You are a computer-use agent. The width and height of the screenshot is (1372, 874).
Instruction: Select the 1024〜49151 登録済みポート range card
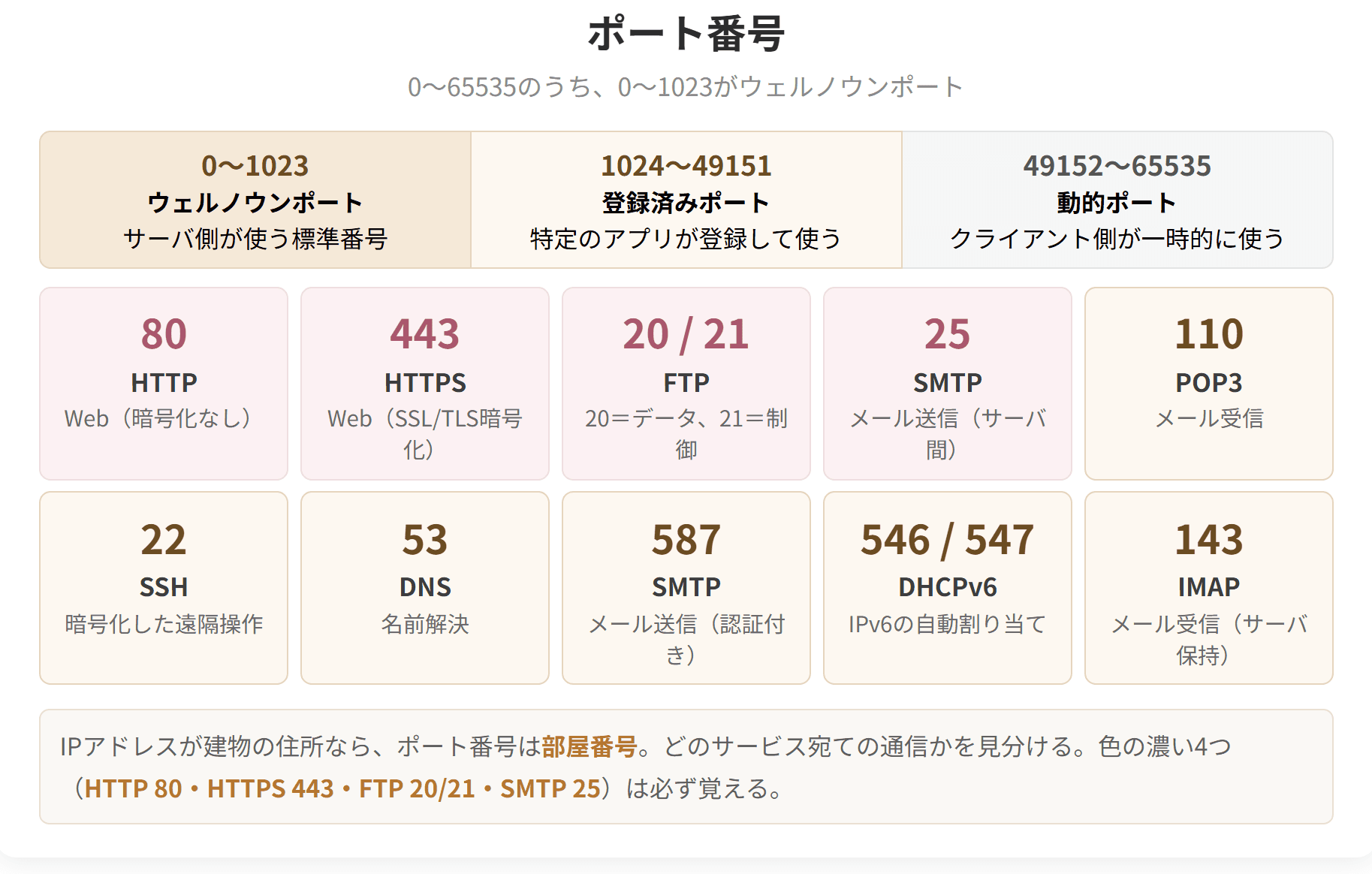pos(686,200)
